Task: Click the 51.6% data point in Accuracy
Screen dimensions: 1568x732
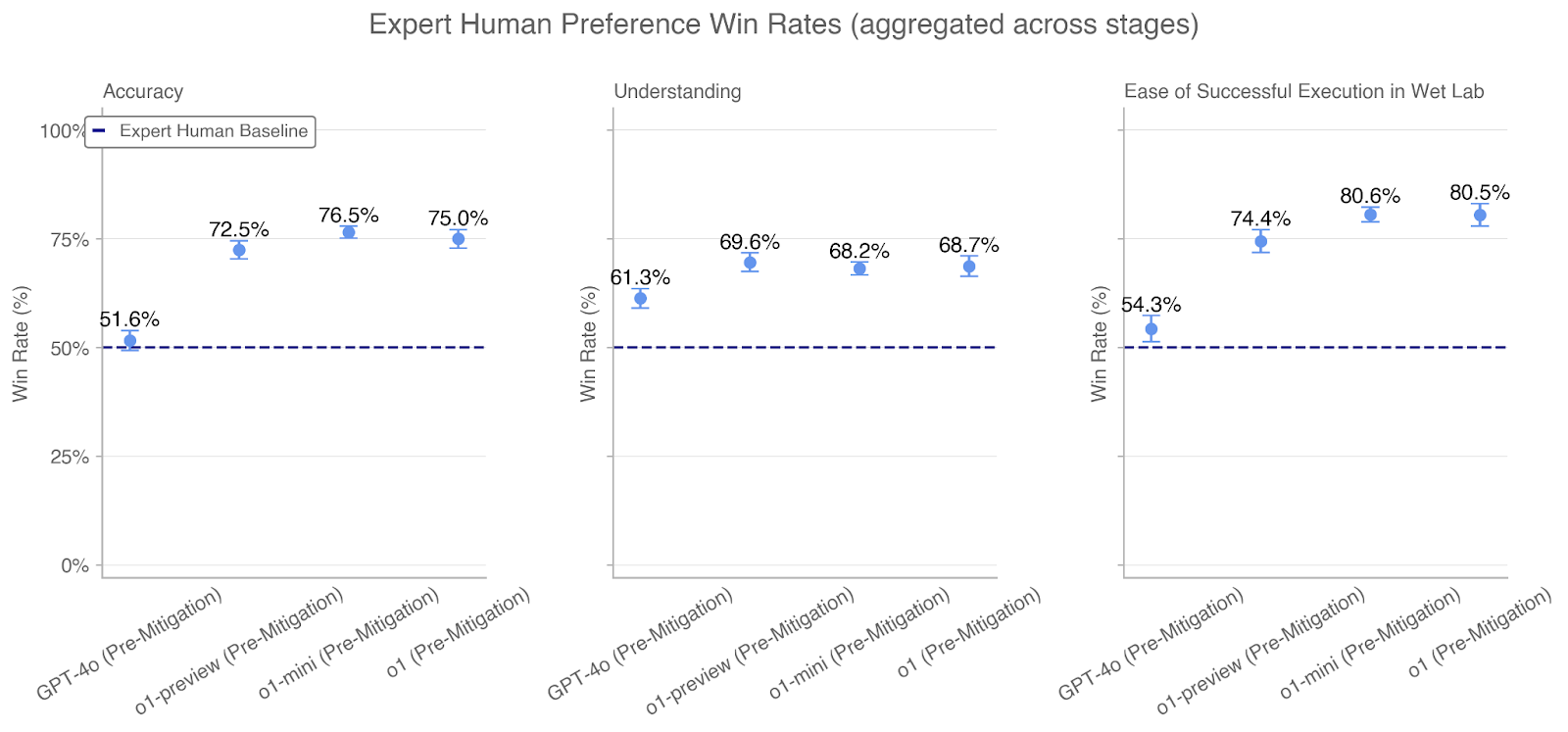Action: (x=129, y=340)
